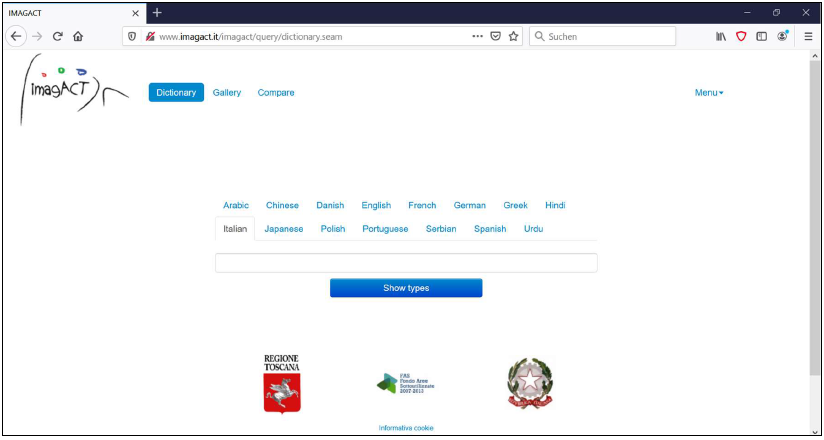Toggle the browser sidebar view icon
This screenshot has height=440, width=824.
pyautogui.click(x=761, y=36)
